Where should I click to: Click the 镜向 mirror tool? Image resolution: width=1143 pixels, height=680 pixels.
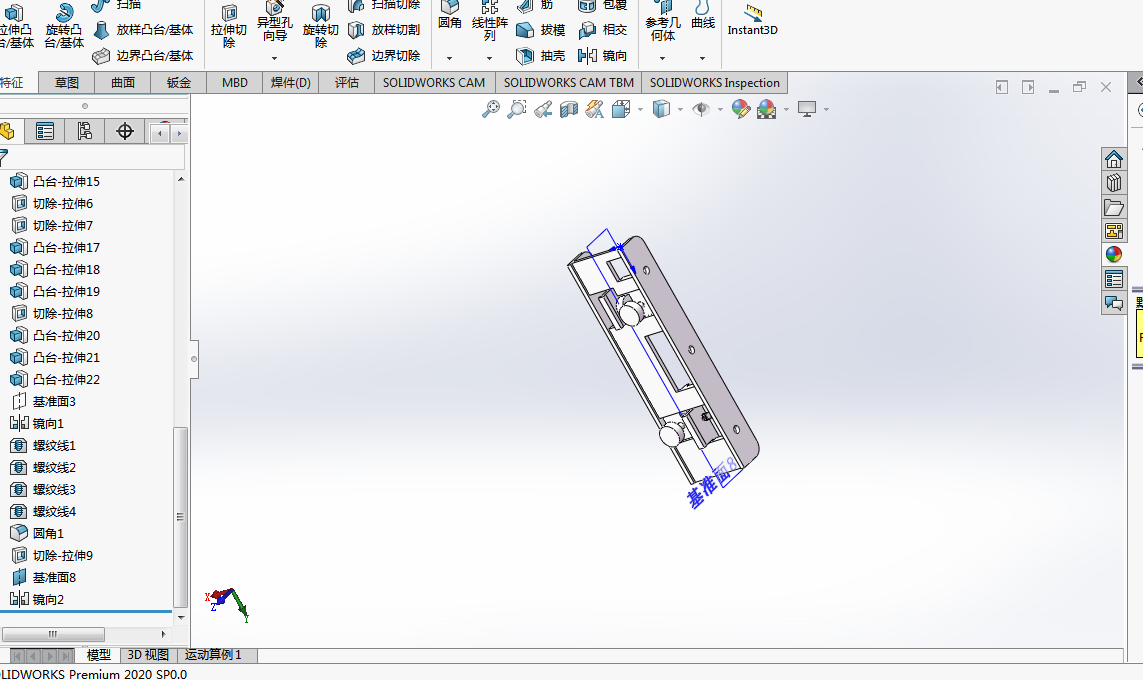(x=602, y=55)
